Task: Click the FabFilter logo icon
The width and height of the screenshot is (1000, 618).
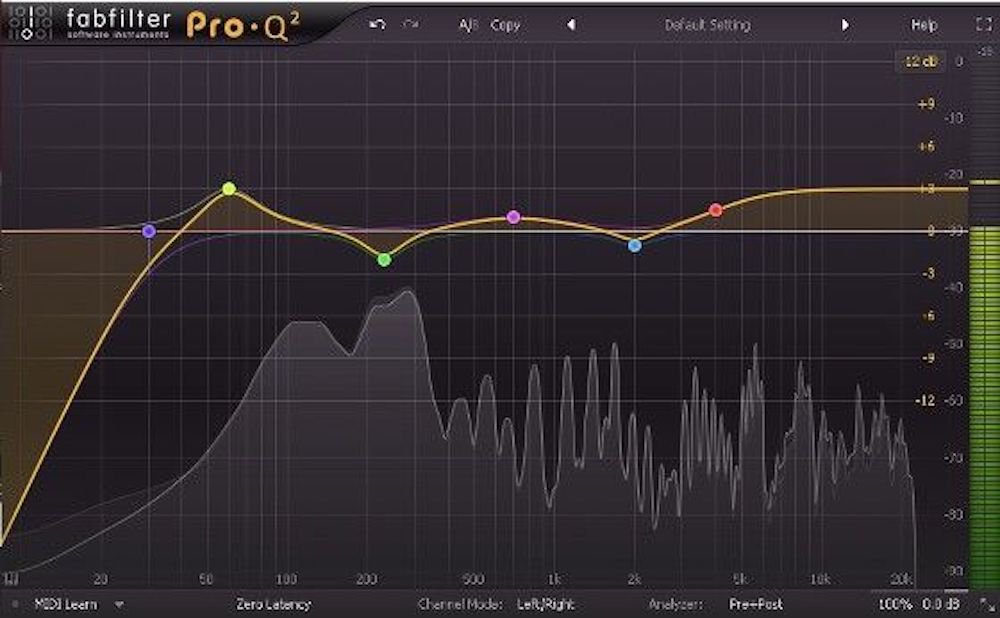Action: 28,21
